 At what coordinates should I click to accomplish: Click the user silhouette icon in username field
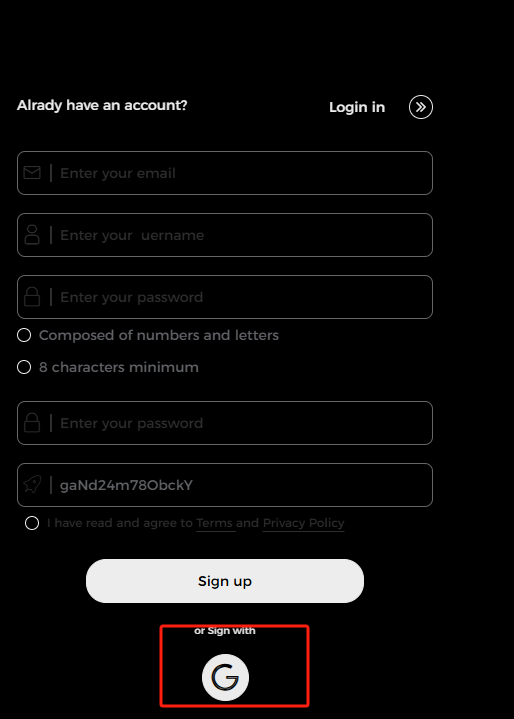pos(32,235)
